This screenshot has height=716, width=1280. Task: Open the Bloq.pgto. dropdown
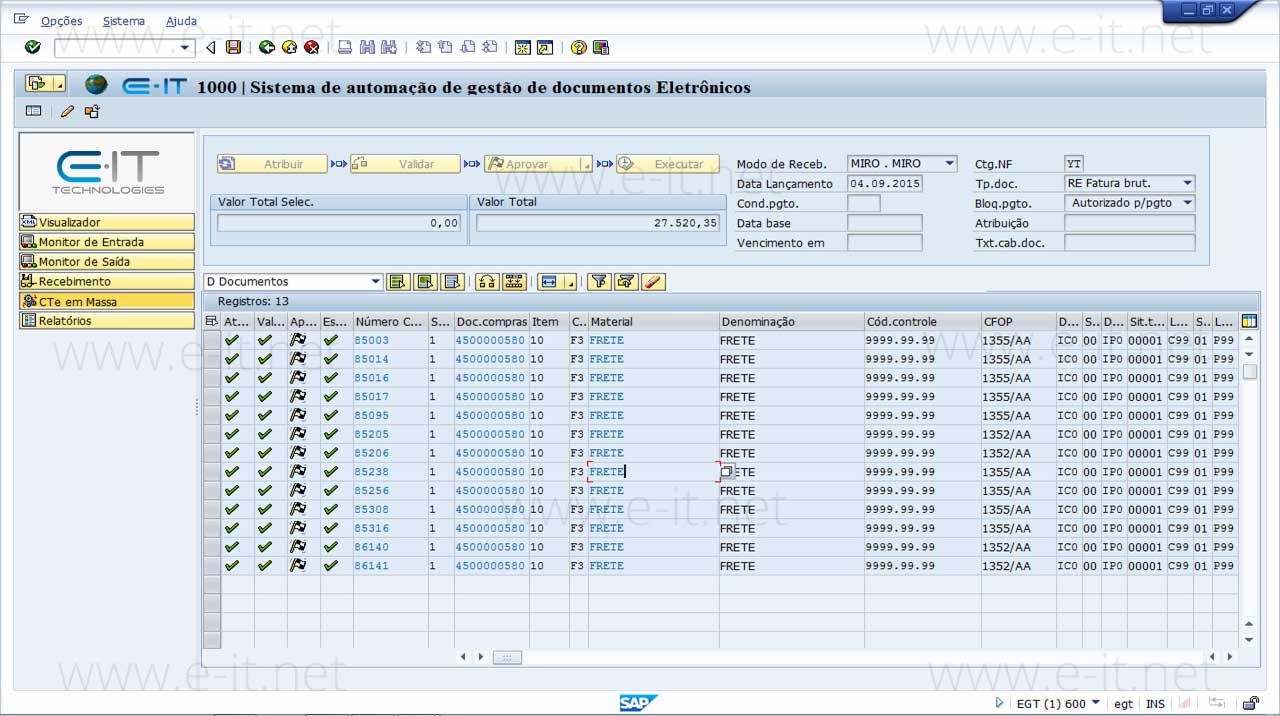pos(1187,203)
